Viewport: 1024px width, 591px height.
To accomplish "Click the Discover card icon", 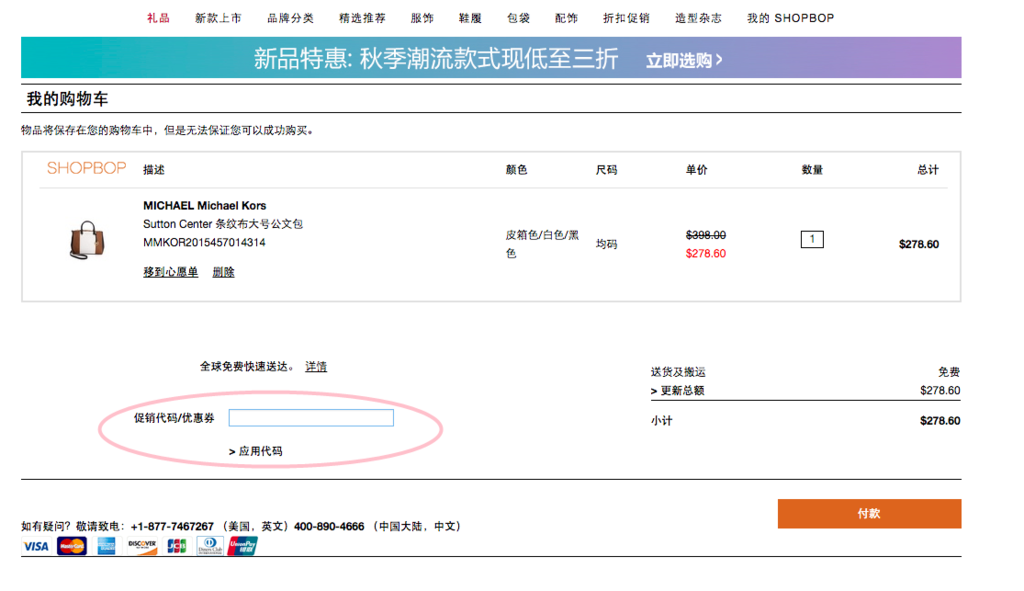I will [x=142, y=546].
